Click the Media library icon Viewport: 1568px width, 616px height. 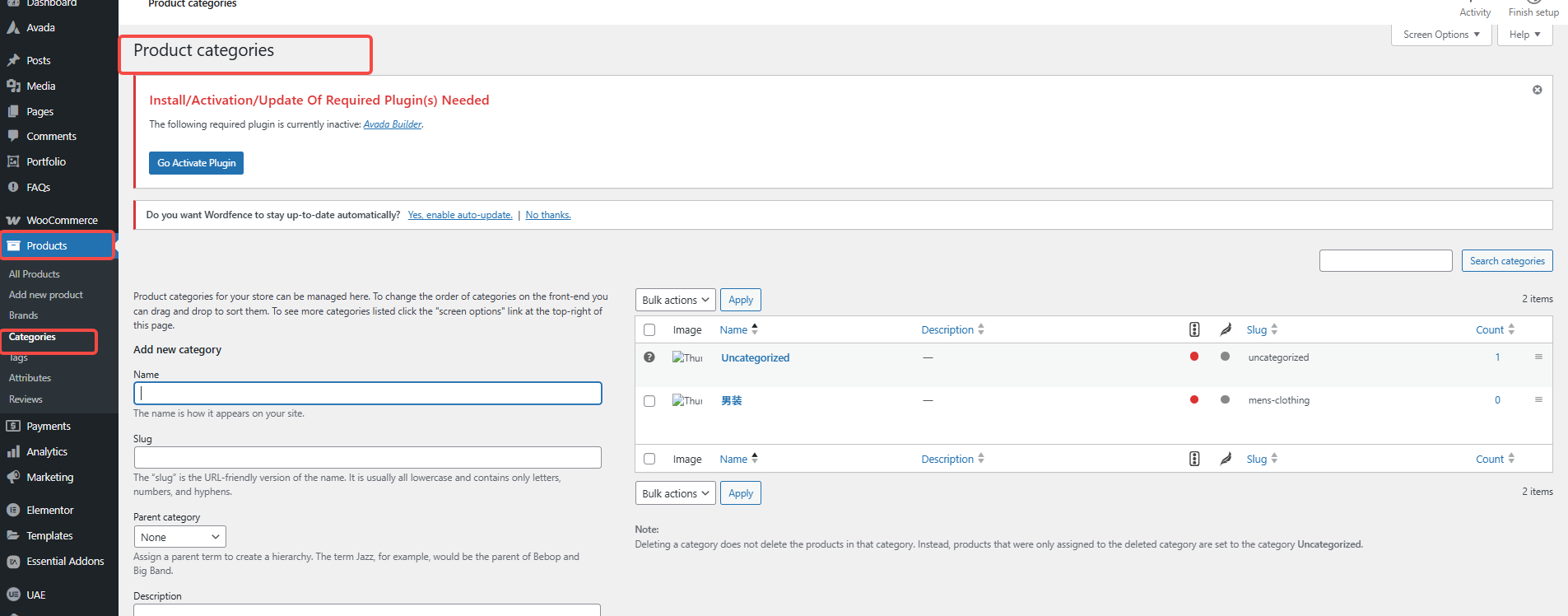[x=13, y=86]
